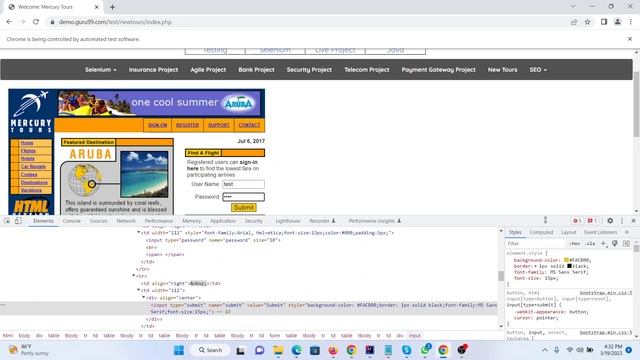
Task: Open the Chrome profile avatar
Action: point(618,22)
